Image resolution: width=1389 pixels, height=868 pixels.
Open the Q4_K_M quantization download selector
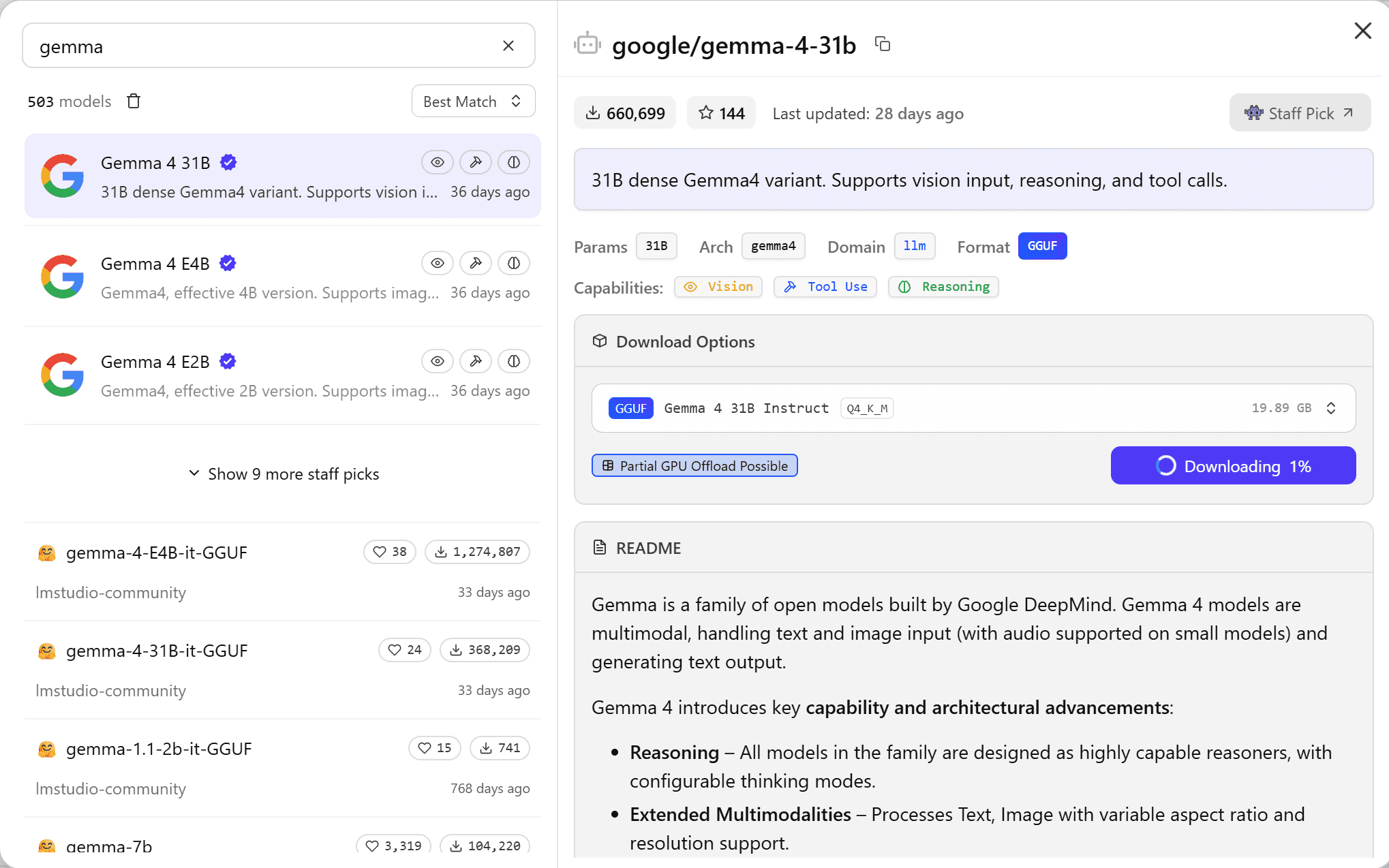tap(973, 408)
